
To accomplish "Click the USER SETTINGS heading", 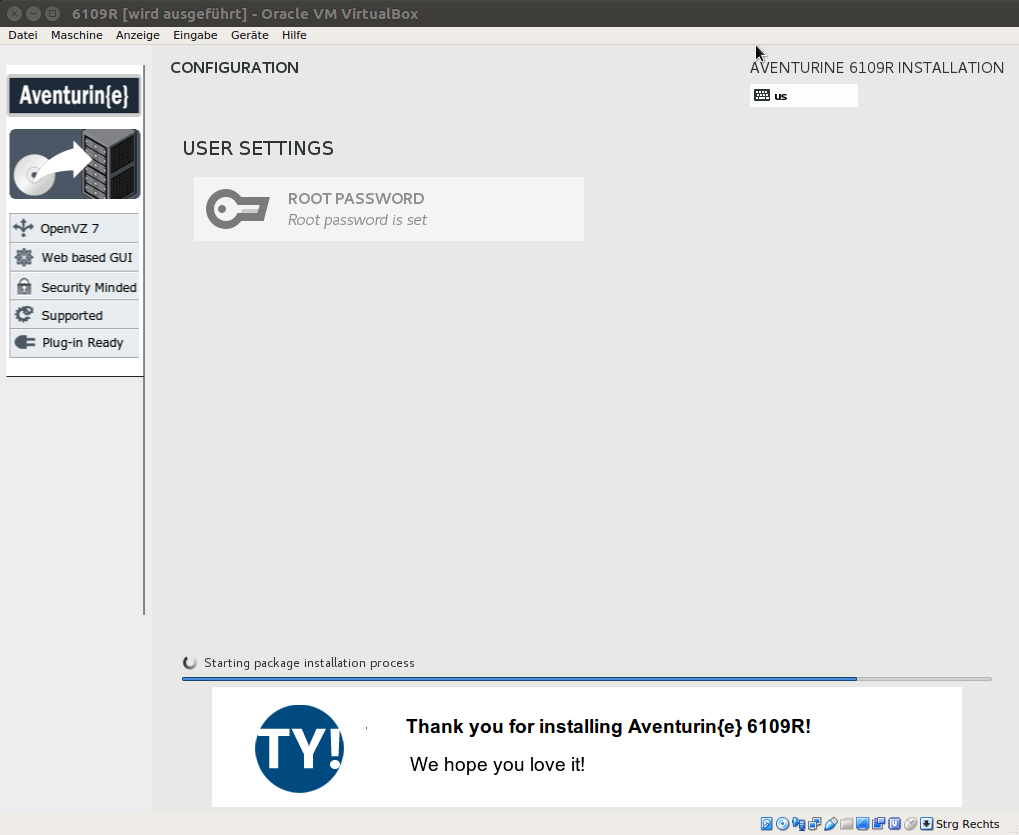I will coord(258,148).
